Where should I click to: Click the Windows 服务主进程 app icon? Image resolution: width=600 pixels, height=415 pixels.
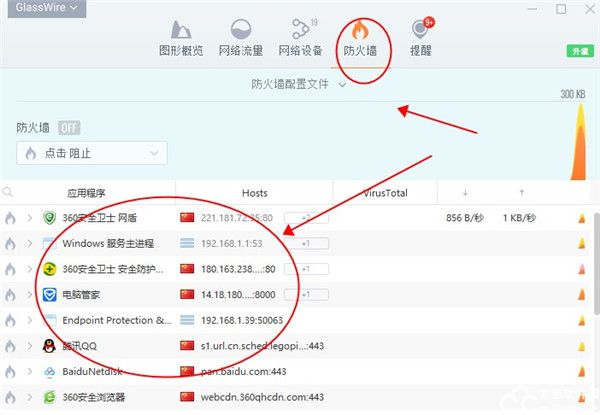pyautogui.click(x=49, y=244)
